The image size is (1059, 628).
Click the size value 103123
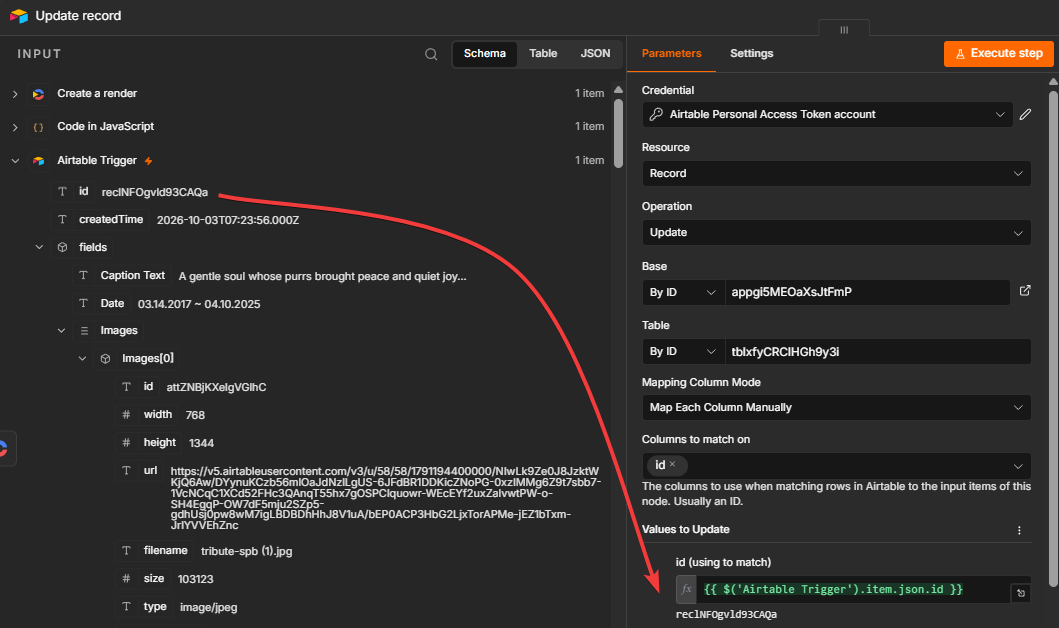click(x=195, y=579)
